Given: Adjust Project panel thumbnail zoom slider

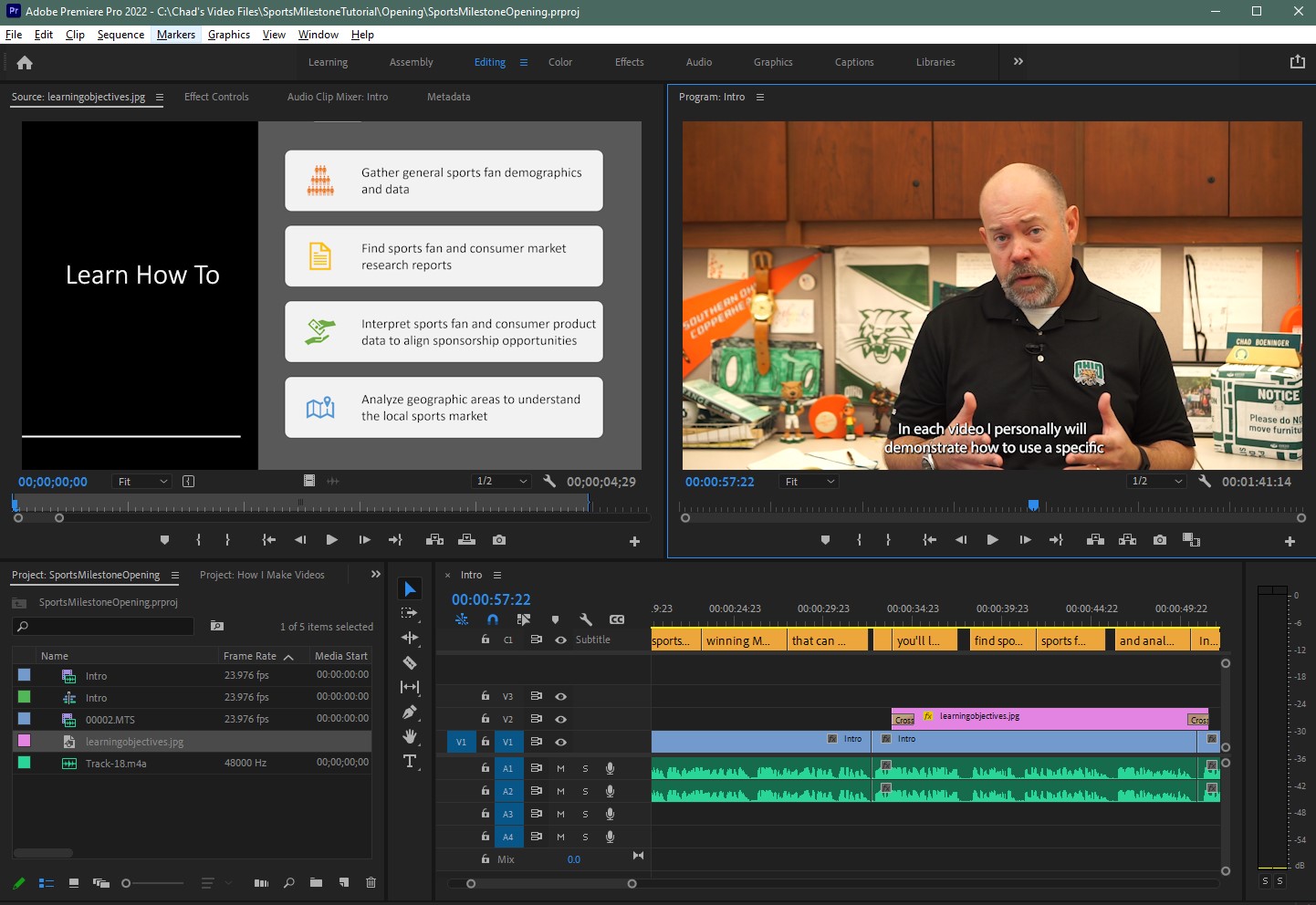Looking at the screenshot, I should 127,882.
